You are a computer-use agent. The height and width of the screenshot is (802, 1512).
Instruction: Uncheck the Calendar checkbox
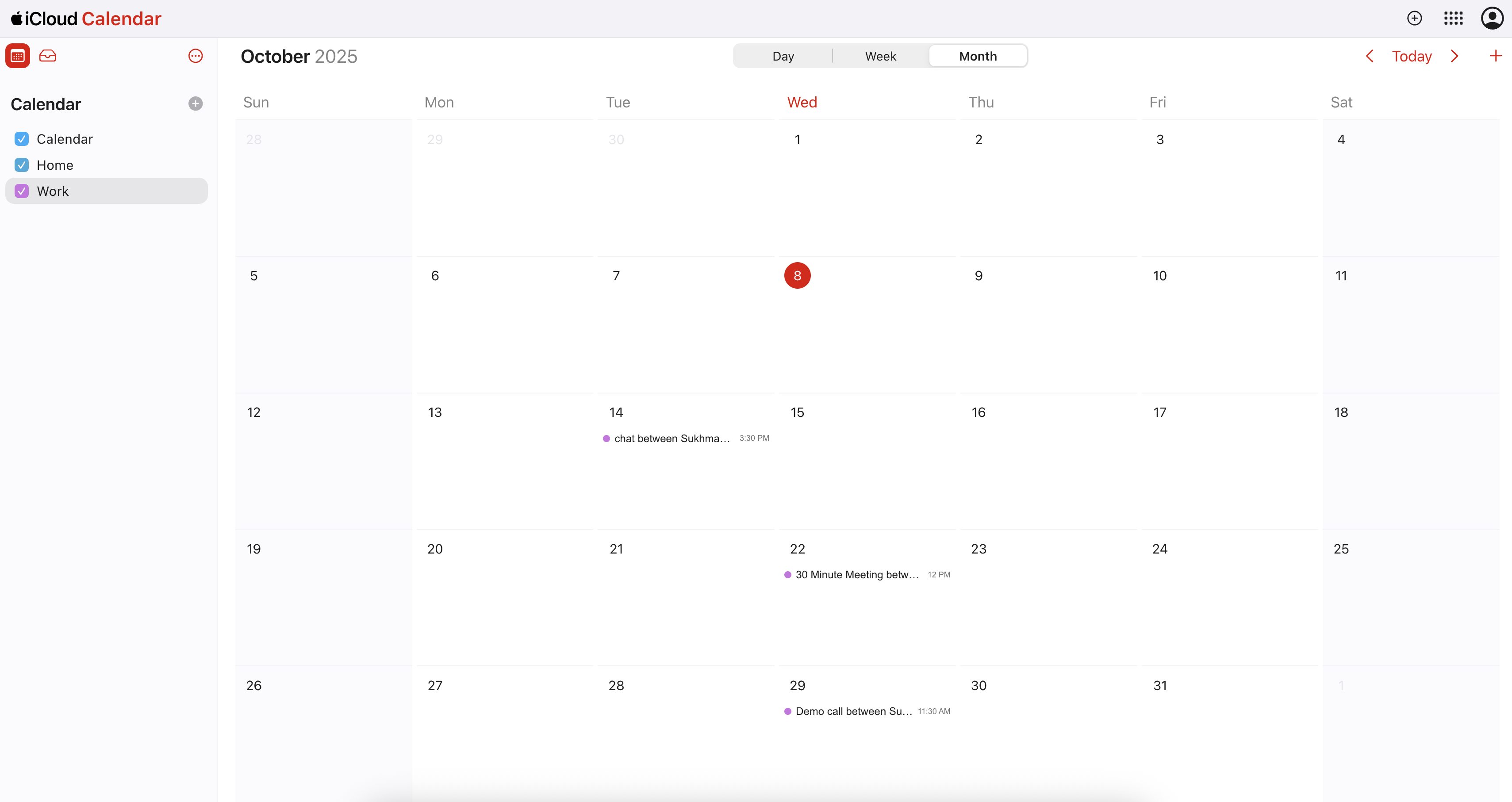21,139
